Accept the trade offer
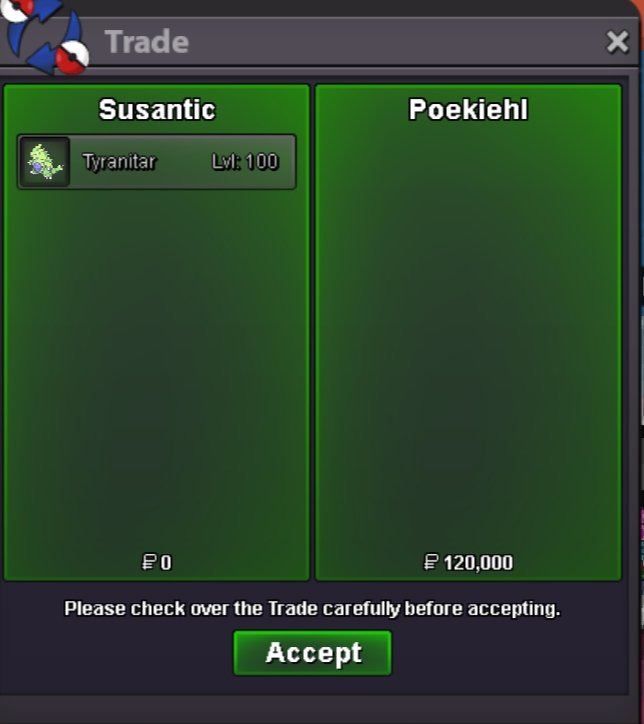This screenshot has width=644, height=724. pyautogui.click(x=313, y=653)
